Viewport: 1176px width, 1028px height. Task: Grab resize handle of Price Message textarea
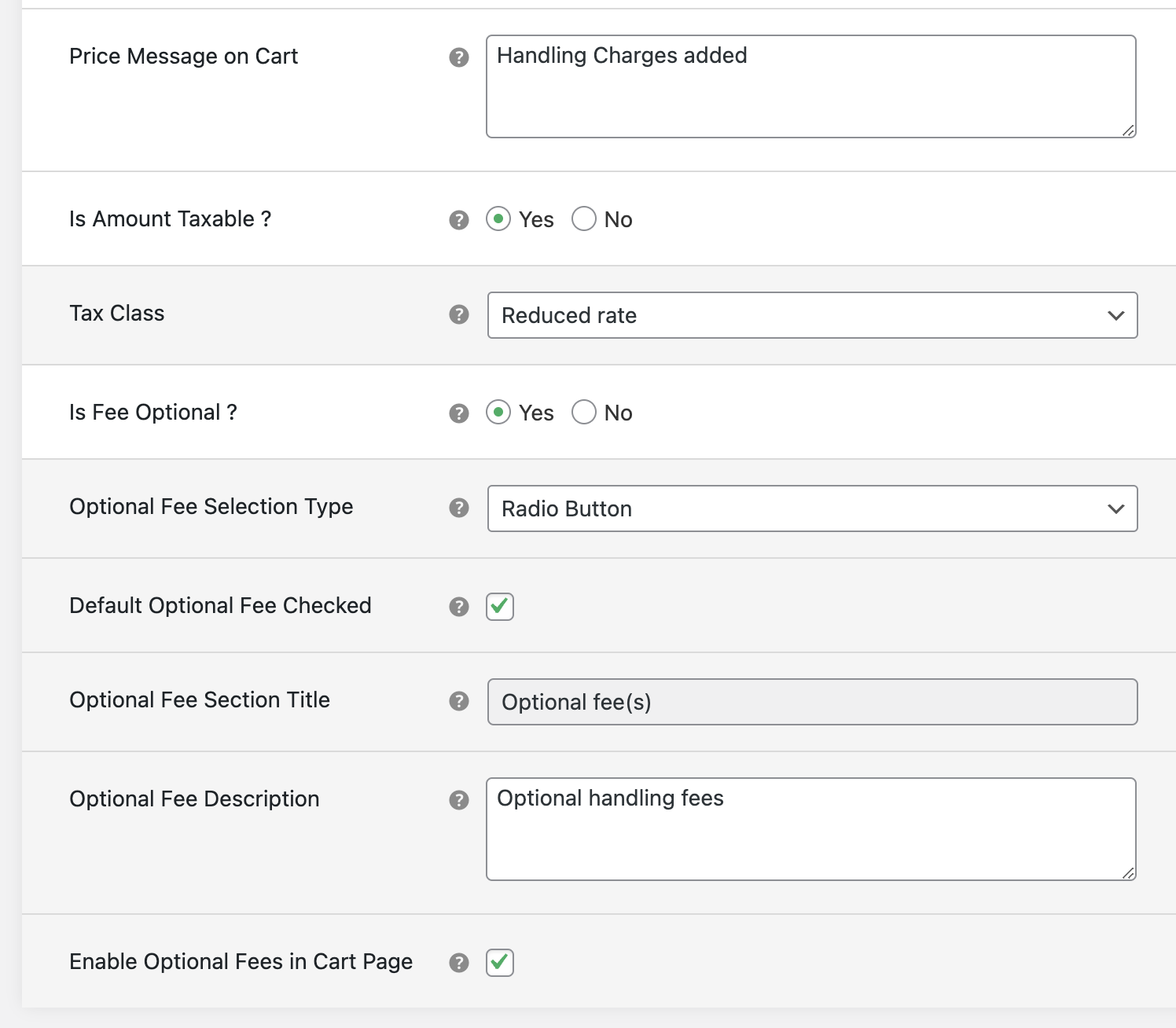pos(1128,130)
